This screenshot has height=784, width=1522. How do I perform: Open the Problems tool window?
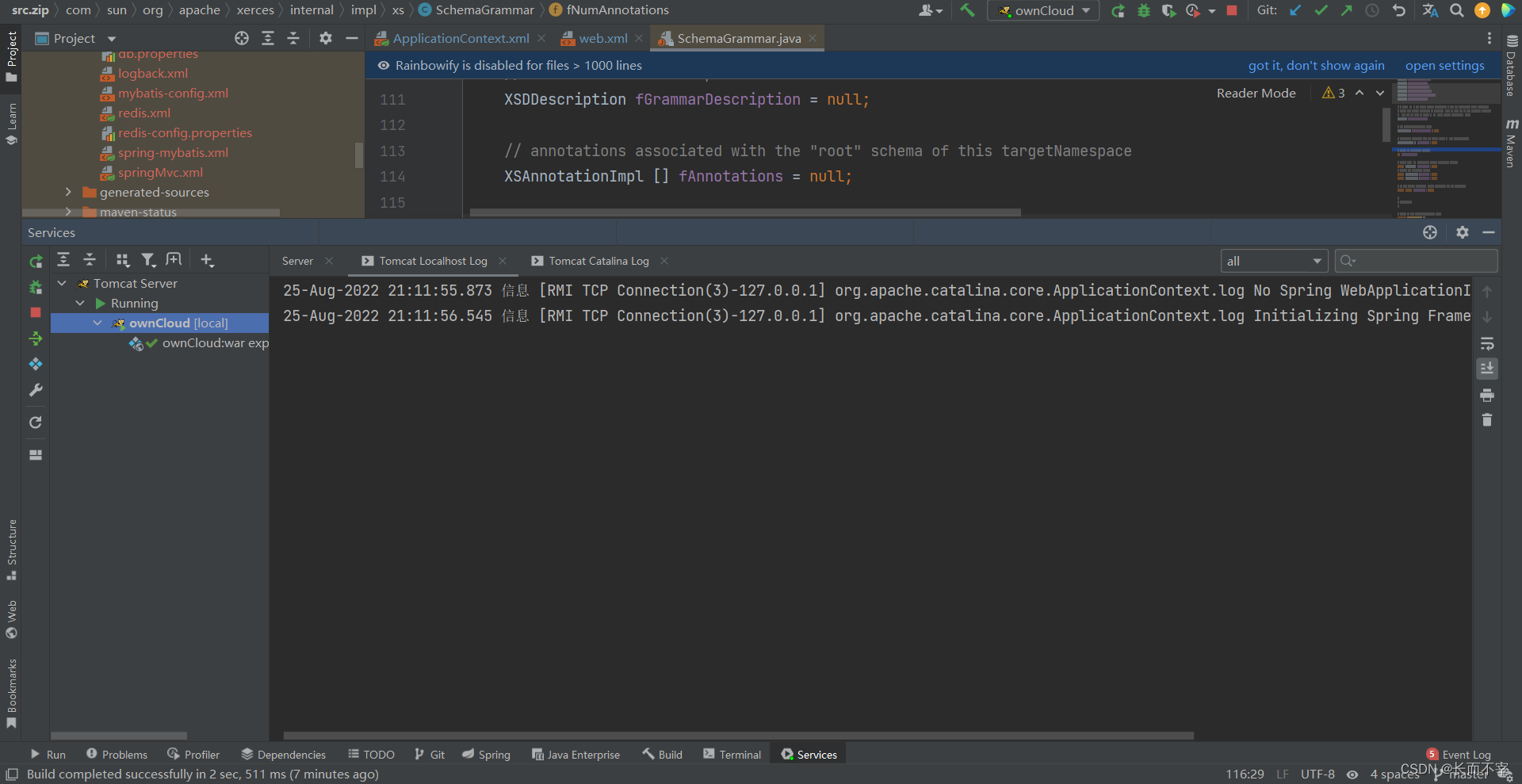[x=117, y=755]
